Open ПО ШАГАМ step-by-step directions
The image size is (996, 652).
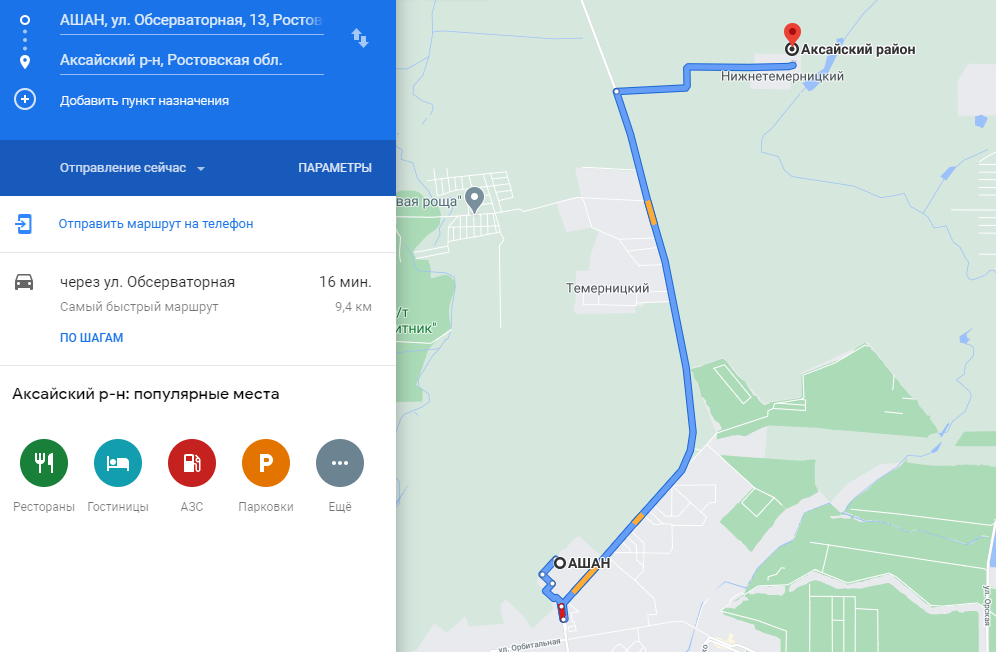[x=91, y=337]
